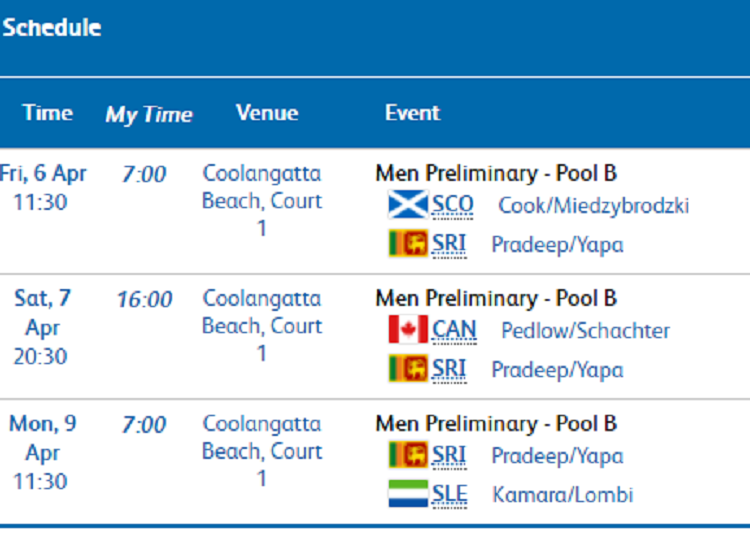The width and height of the screenshot is (750, 535).
Task: Open Cook/Miedzybrodzki team link
Action: [x=594, y=206]
